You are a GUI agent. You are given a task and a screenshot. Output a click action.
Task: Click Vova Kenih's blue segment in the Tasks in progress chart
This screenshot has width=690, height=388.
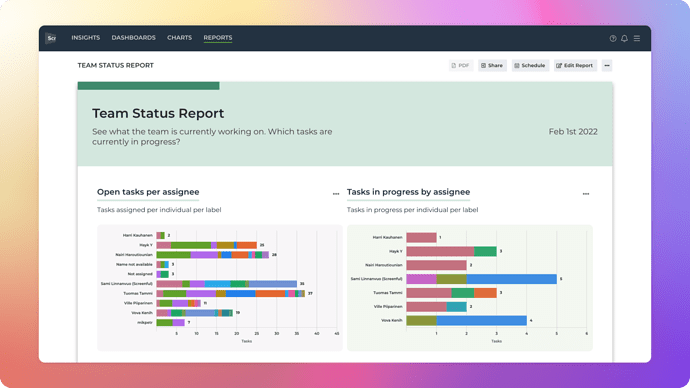(481, 320)
